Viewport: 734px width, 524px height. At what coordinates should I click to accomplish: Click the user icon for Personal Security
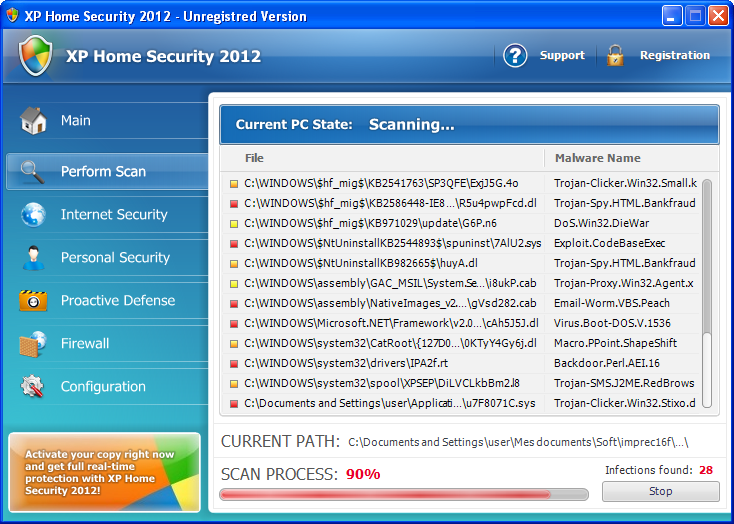coord(33,258)
